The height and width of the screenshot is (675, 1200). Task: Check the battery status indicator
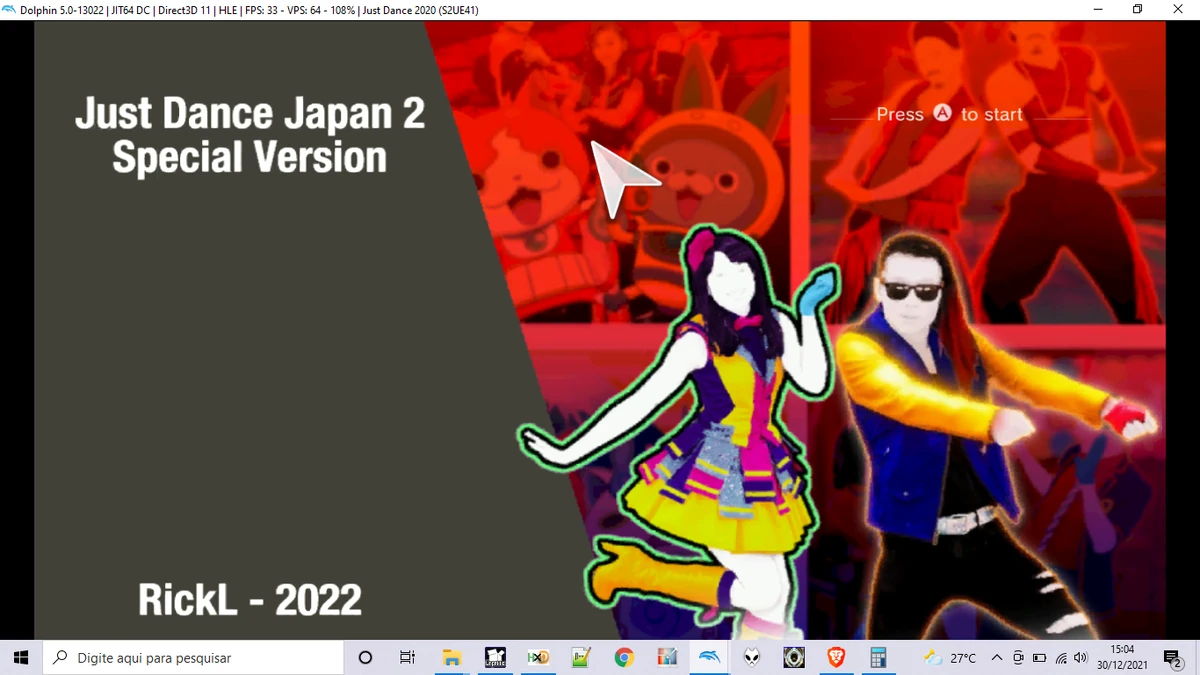1039,657
